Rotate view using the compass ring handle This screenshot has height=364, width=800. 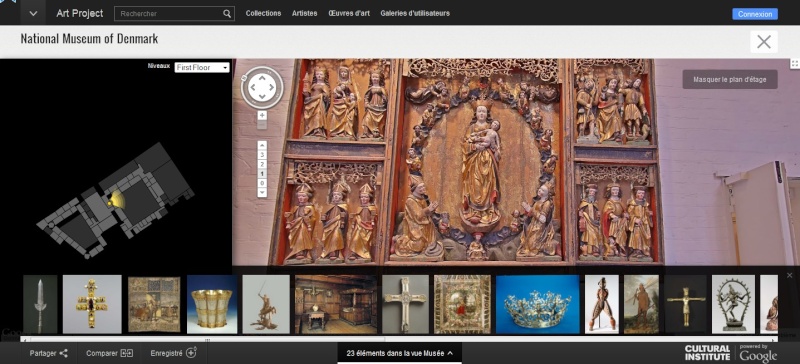(244, 78)
